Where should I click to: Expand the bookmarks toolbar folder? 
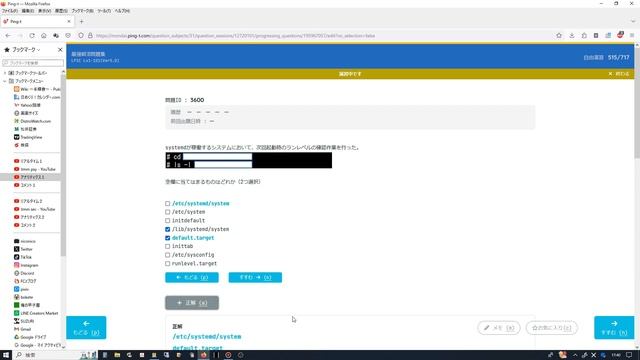click(5, 73)
